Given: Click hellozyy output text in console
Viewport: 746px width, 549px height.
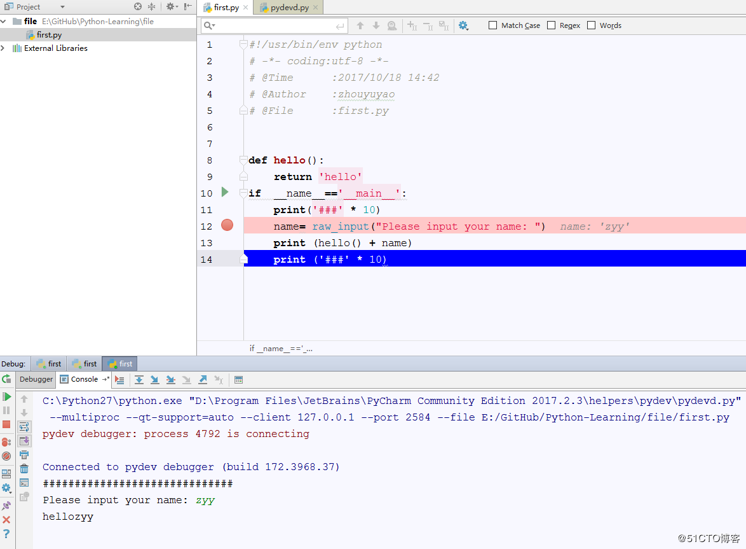Looking at the screenshot, I should [68, 517].
